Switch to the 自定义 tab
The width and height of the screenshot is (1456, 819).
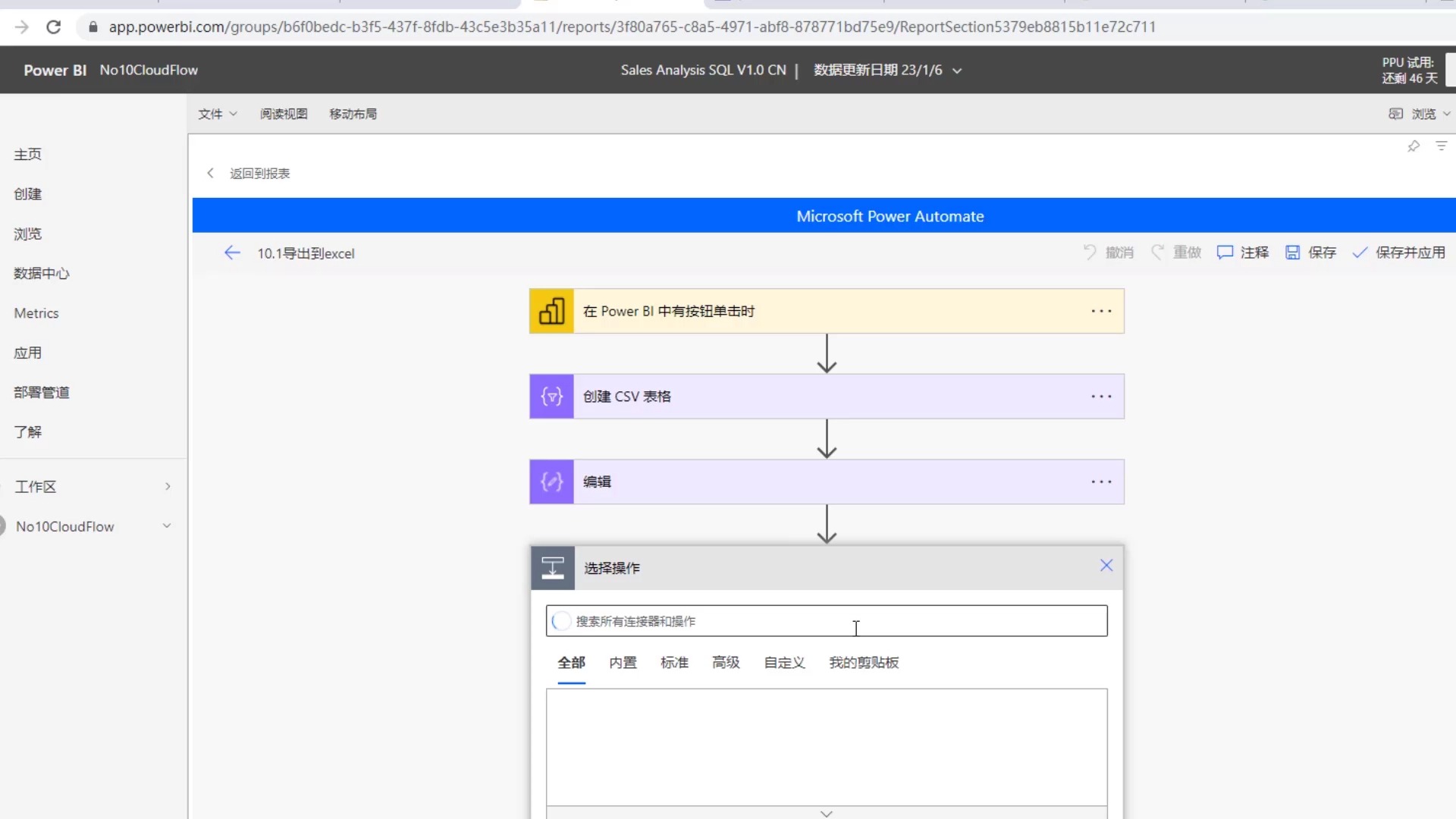pyautogui.click(x=784, y=663)
